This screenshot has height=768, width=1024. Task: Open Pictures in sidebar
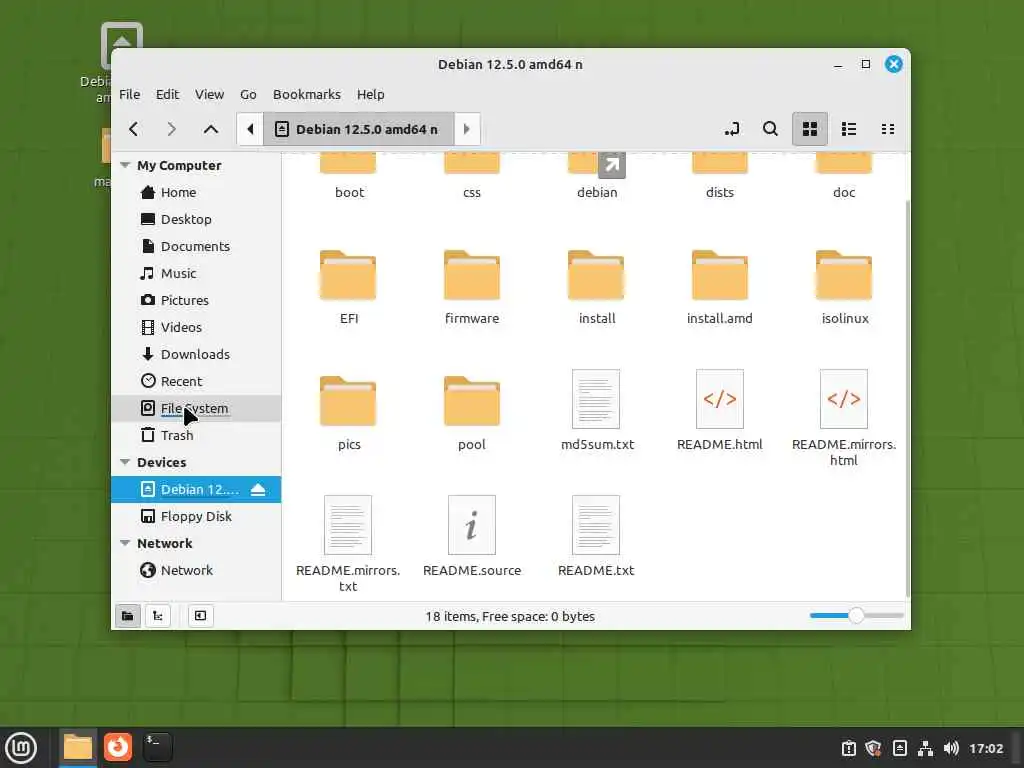tap(196, 300)
